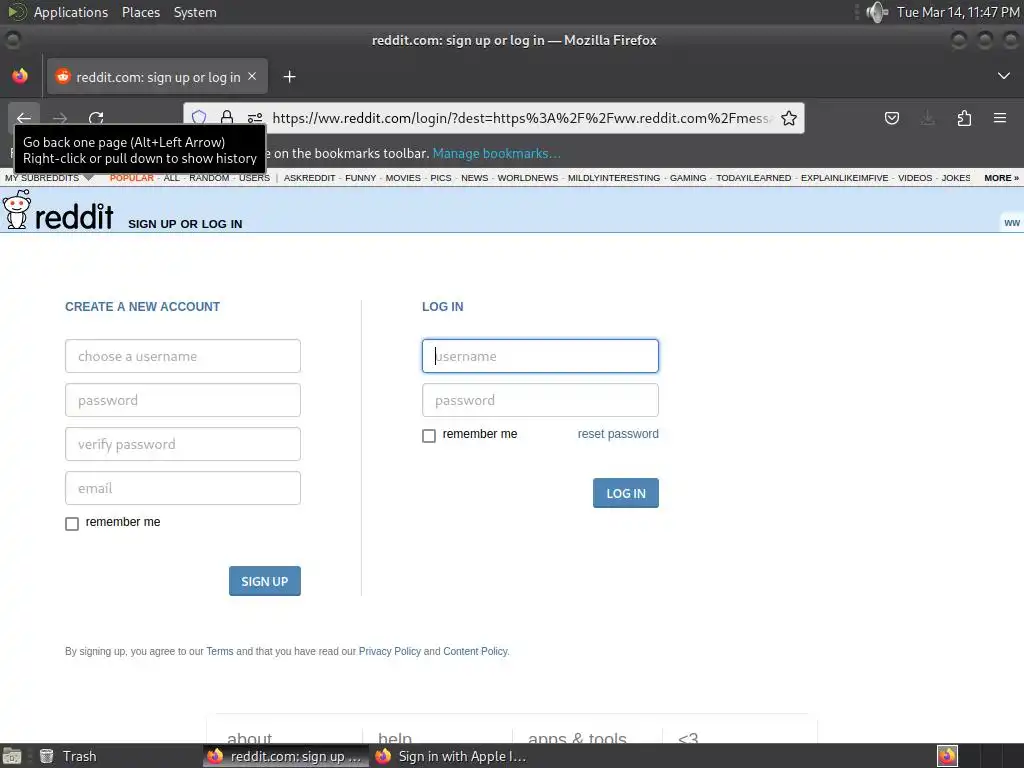Open FUNNY in the subreddit bar
Image resolution: width=1024 pixels, height=768 pixels.
[x=360, y=178]
